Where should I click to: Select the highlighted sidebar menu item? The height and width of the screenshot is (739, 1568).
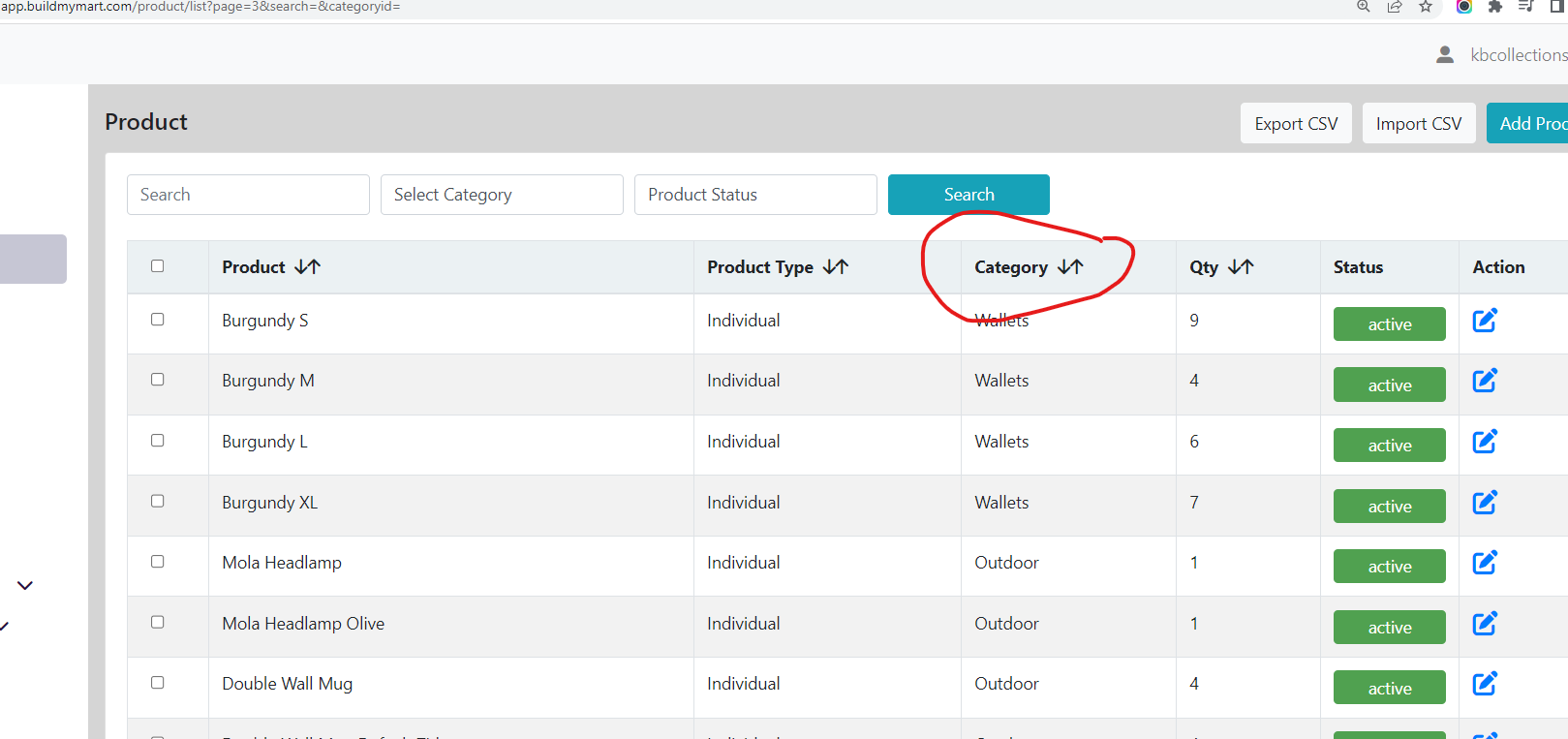point(33,259)
